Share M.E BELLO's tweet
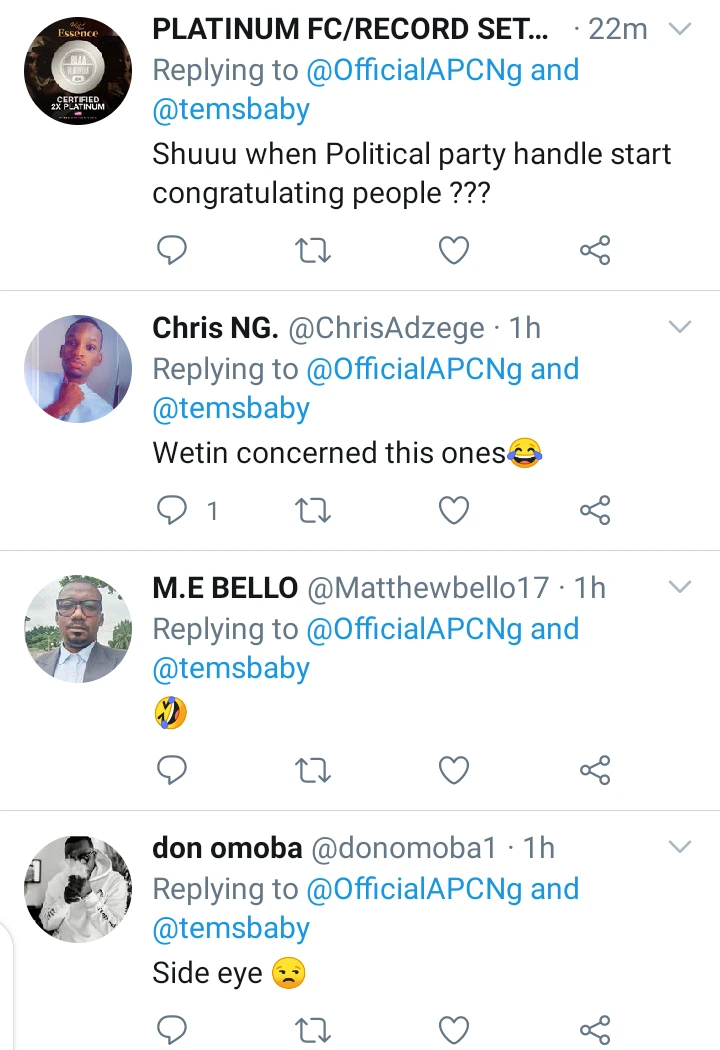This screenshot has width=720, height=1050. click(x=595, y=770)
